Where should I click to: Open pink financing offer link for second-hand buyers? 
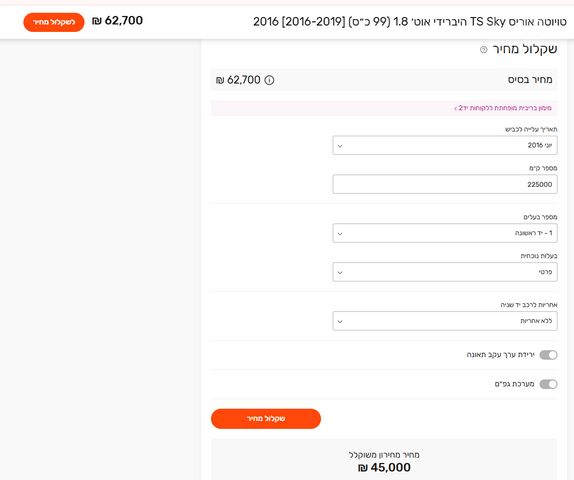point(503,108)
